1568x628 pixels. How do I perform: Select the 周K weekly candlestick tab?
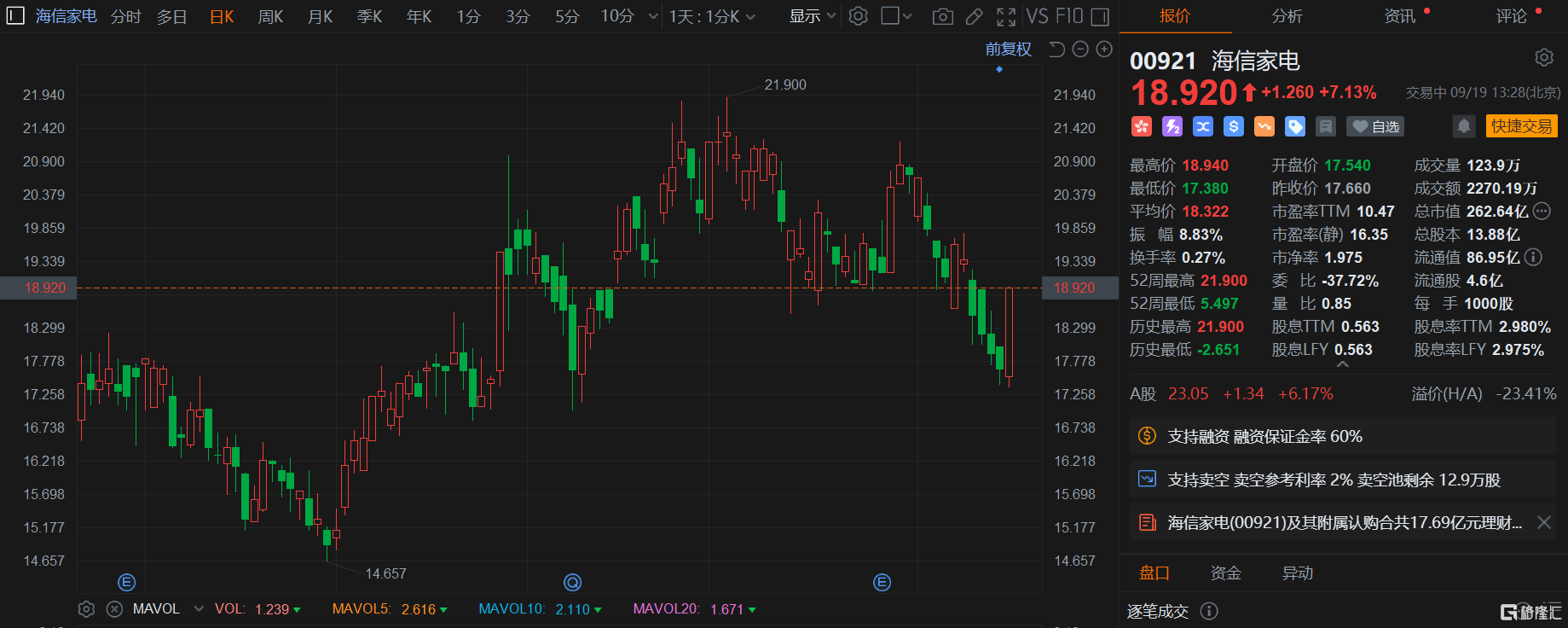point(270,16)
